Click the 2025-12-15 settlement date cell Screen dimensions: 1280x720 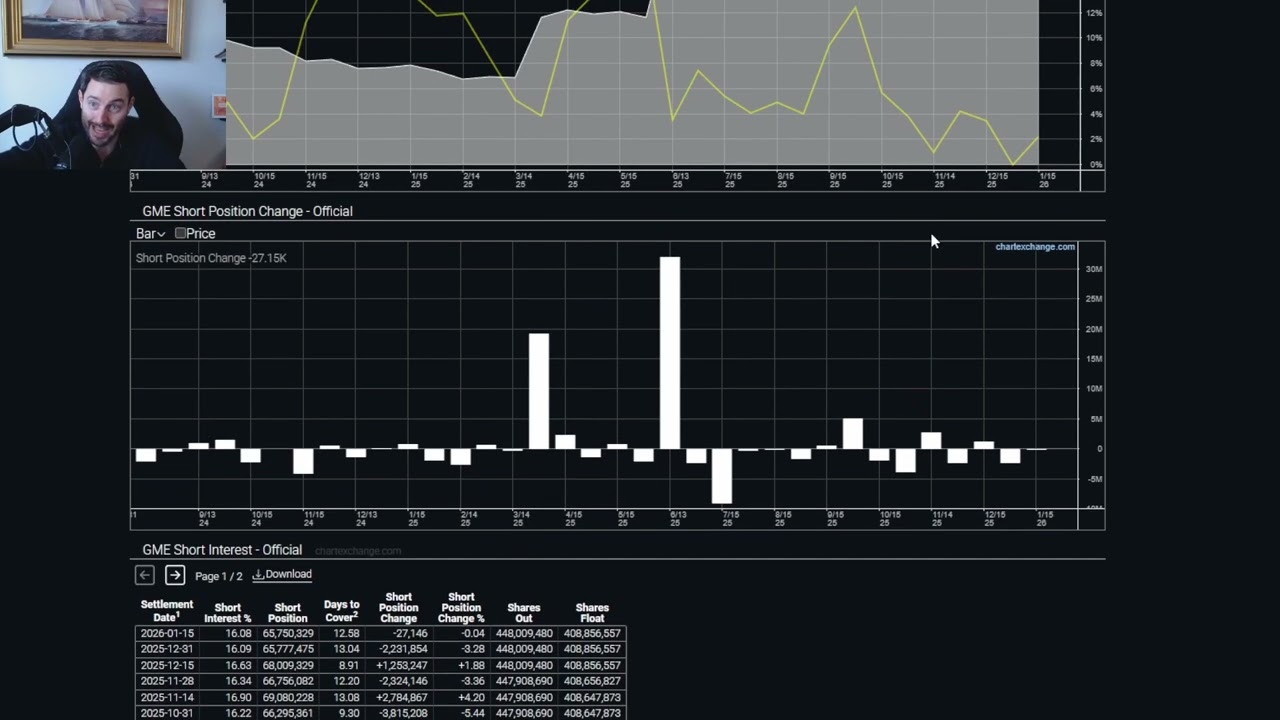pyautogui.click(x=167, y=665)
